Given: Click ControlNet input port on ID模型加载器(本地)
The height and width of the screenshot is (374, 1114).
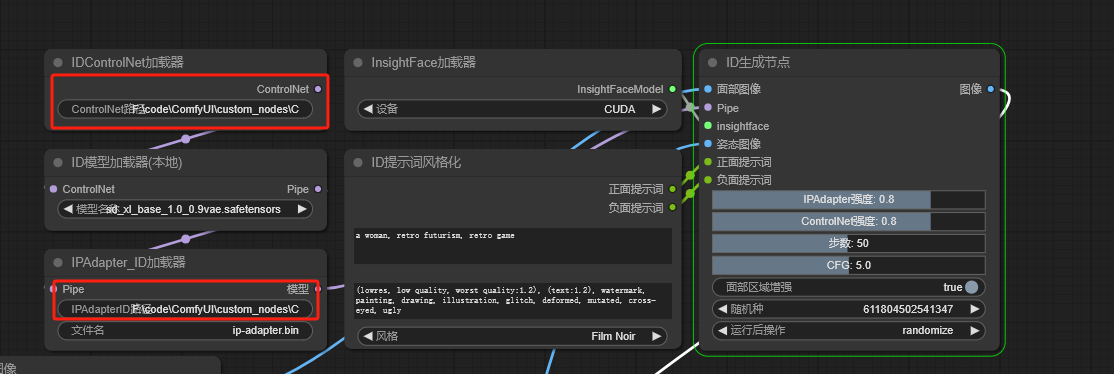Looking at the screenshot, I should coord(53,189).
